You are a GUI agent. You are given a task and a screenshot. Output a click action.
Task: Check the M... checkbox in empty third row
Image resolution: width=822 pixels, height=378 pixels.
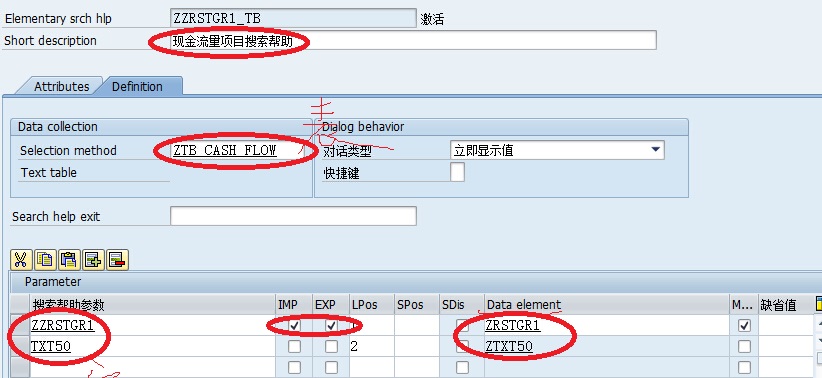[x=744, y=368]
